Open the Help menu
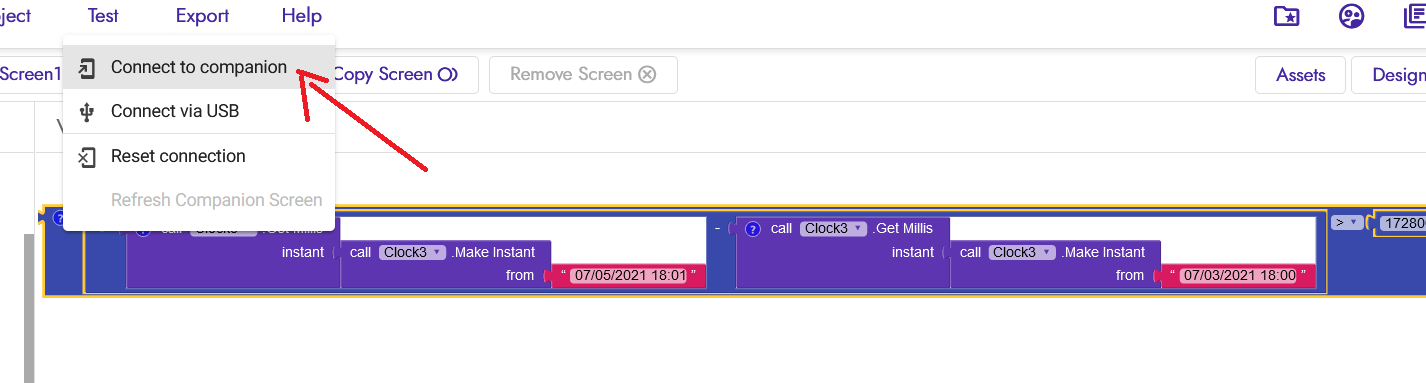The height and width of the screenshot is (383, 1426). [302, 16]
